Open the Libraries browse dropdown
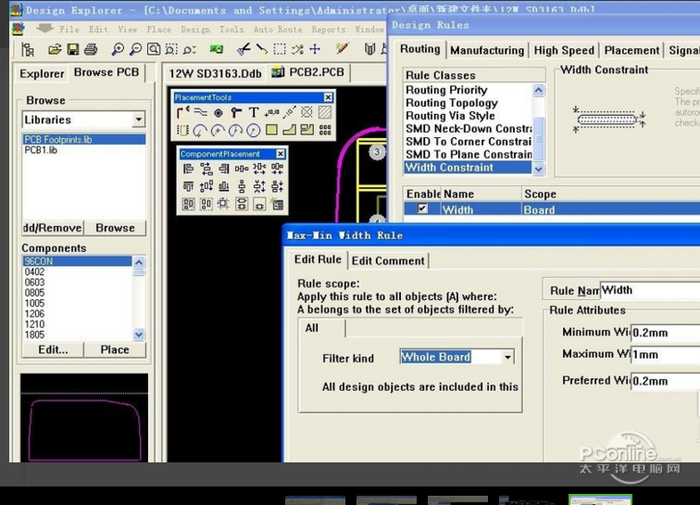Image resolution: width=700 pixels, height=505 pixels. (139, 120)
